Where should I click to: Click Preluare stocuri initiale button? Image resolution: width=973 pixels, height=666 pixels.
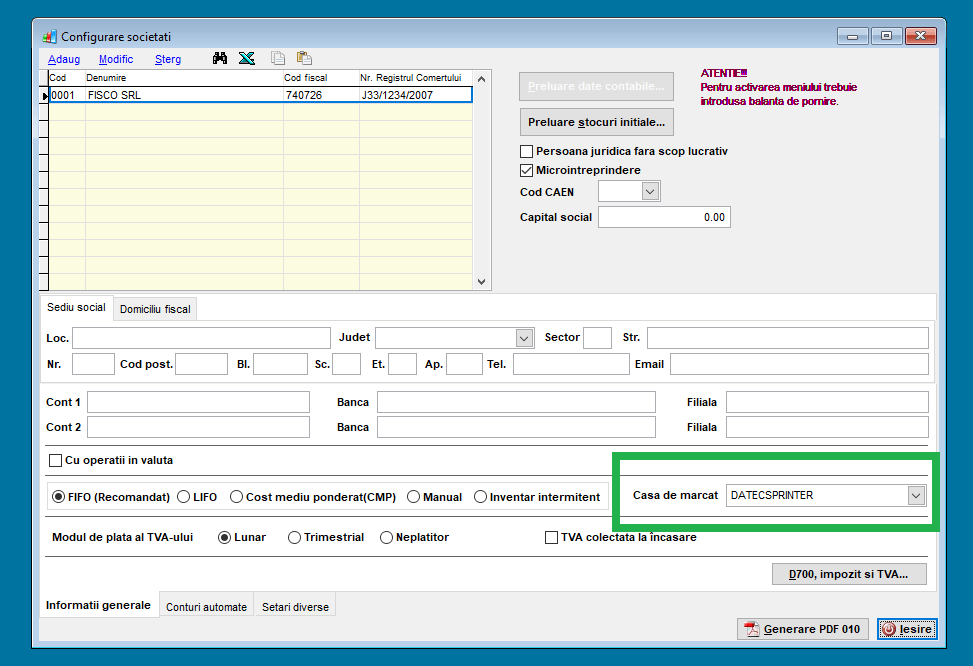[x=596, y=122]
